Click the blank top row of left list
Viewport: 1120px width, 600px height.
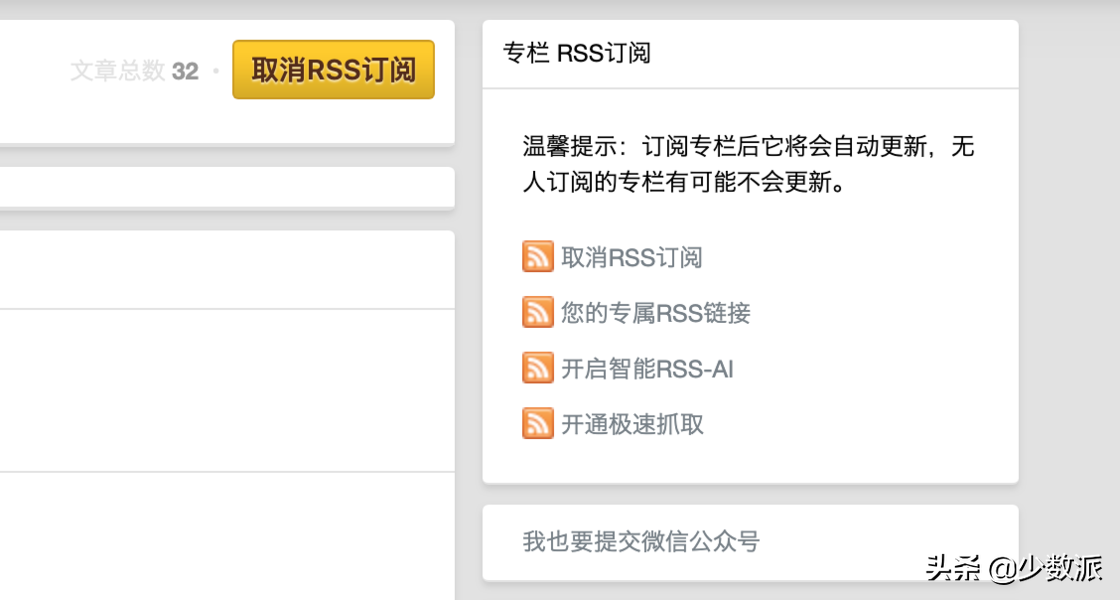[225, 270]
